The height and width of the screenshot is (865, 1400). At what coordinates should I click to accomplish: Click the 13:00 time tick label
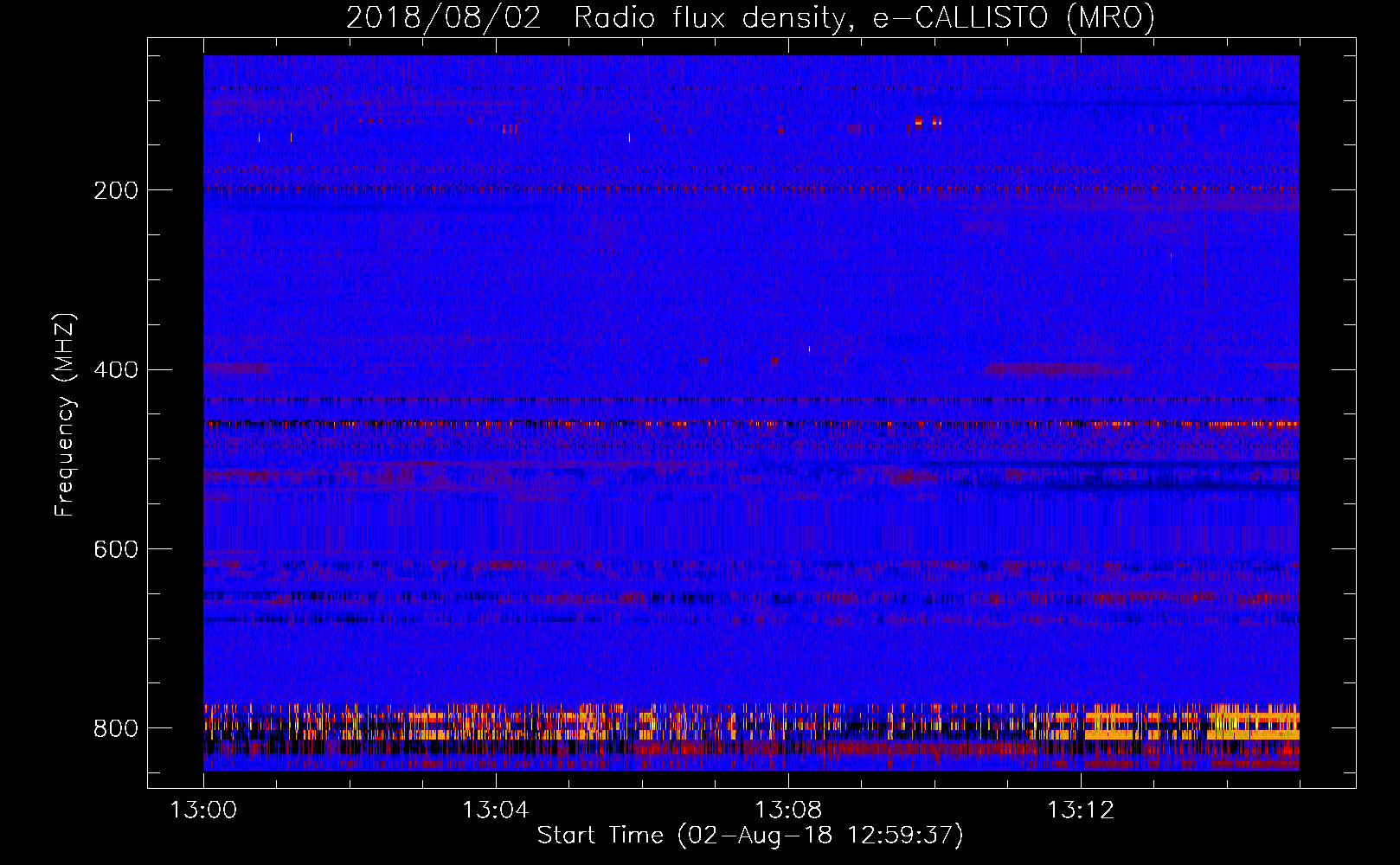pos(203,810)
